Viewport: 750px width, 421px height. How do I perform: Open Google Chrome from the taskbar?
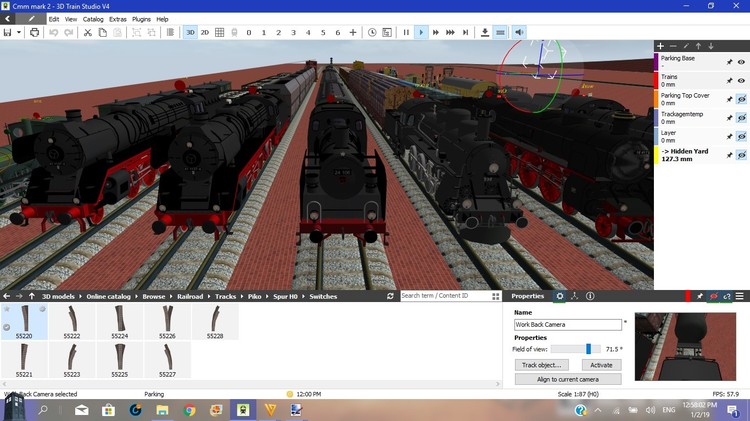coord(190,410)
